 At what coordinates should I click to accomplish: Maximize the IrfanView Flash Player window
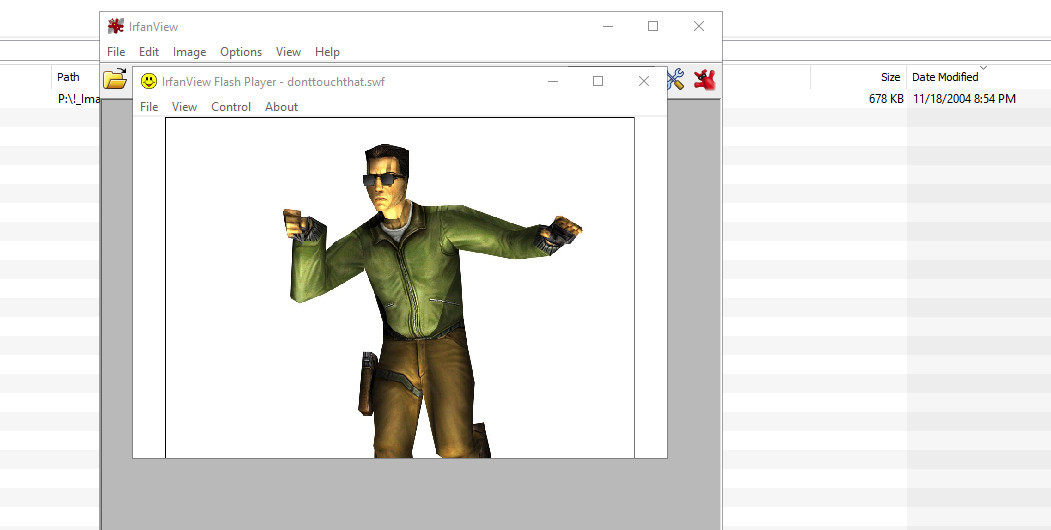pyautogui.click(x=598, y=81)
